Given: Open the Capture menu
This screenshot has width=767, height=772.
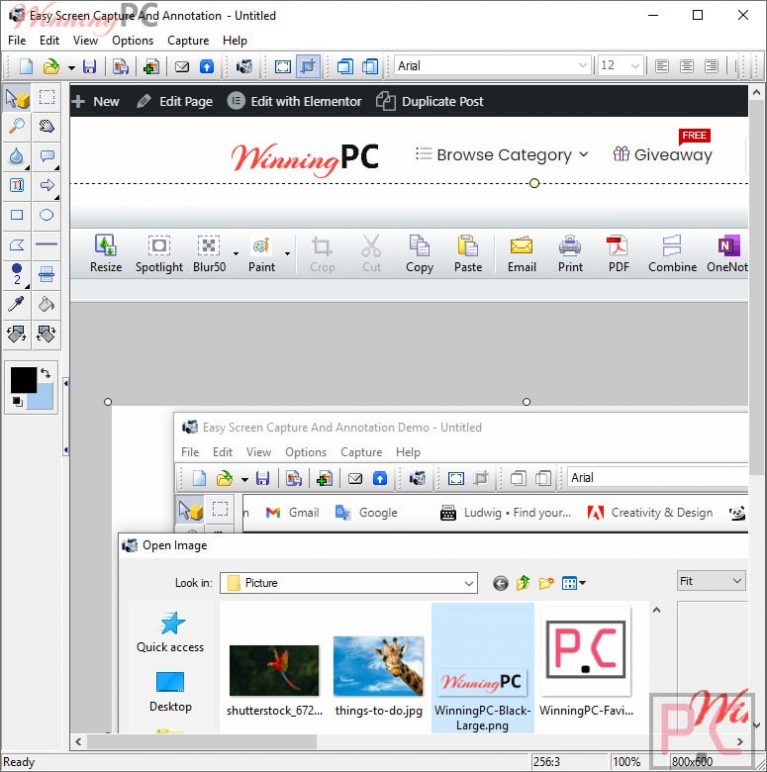Looking at the screenshot, I should pos(188,40).
